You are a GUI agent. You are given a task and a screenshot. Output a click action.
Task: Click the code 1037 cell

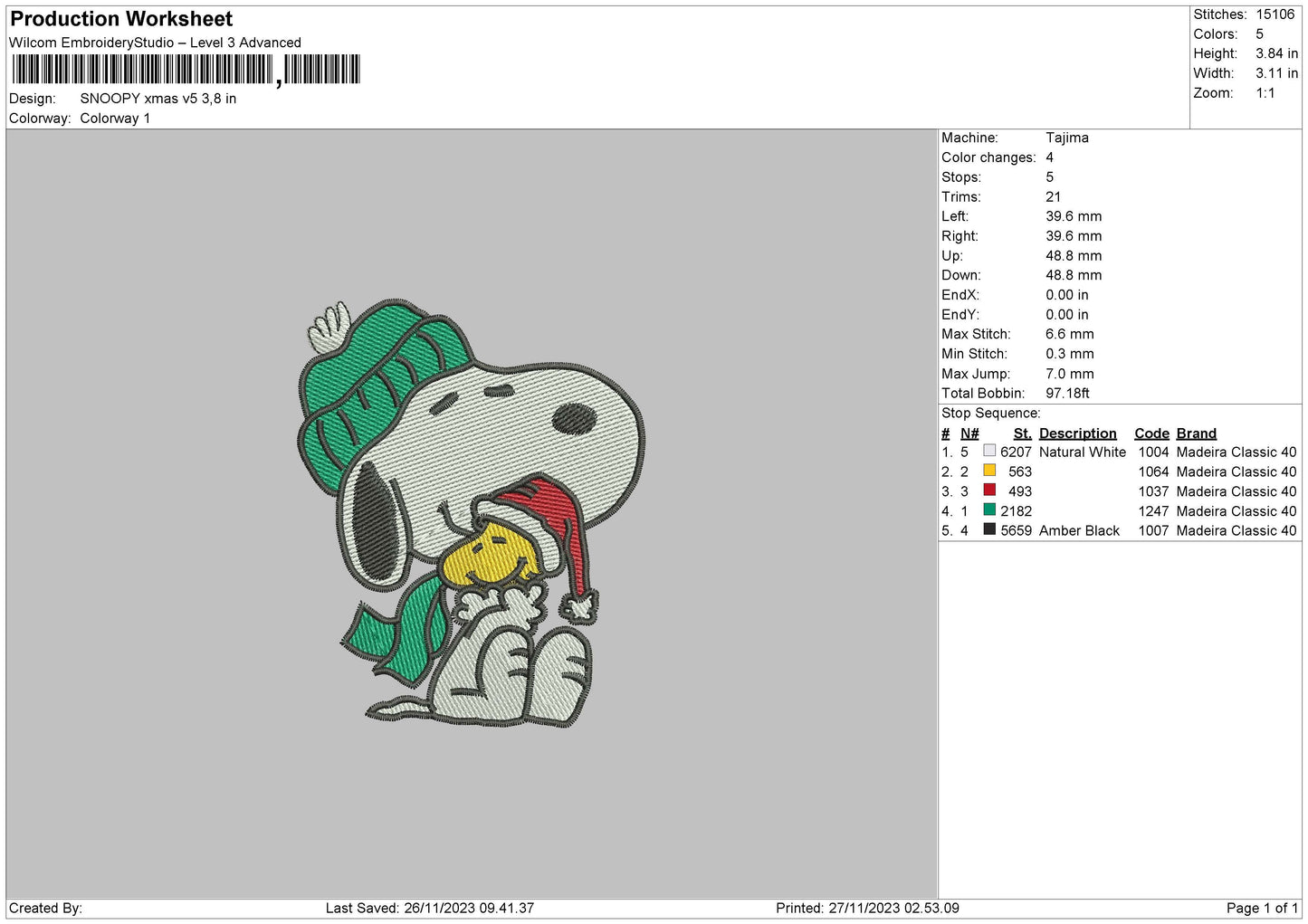[x=1153, y=491]
